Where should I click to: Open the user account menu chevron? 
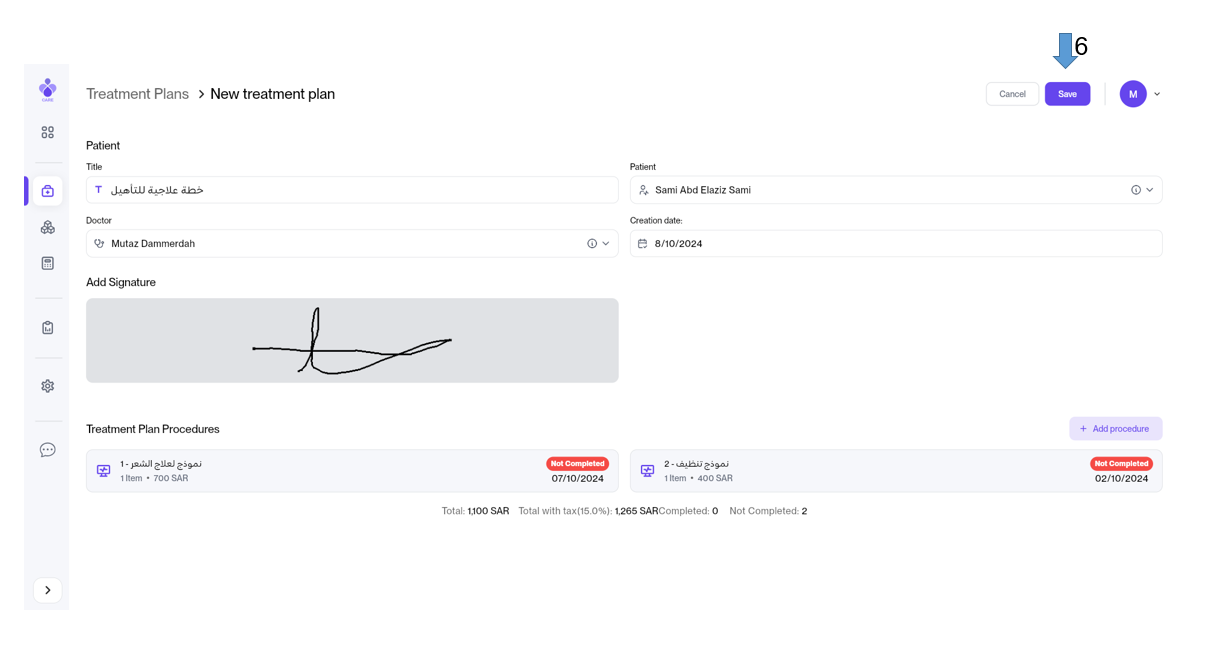1157,94
